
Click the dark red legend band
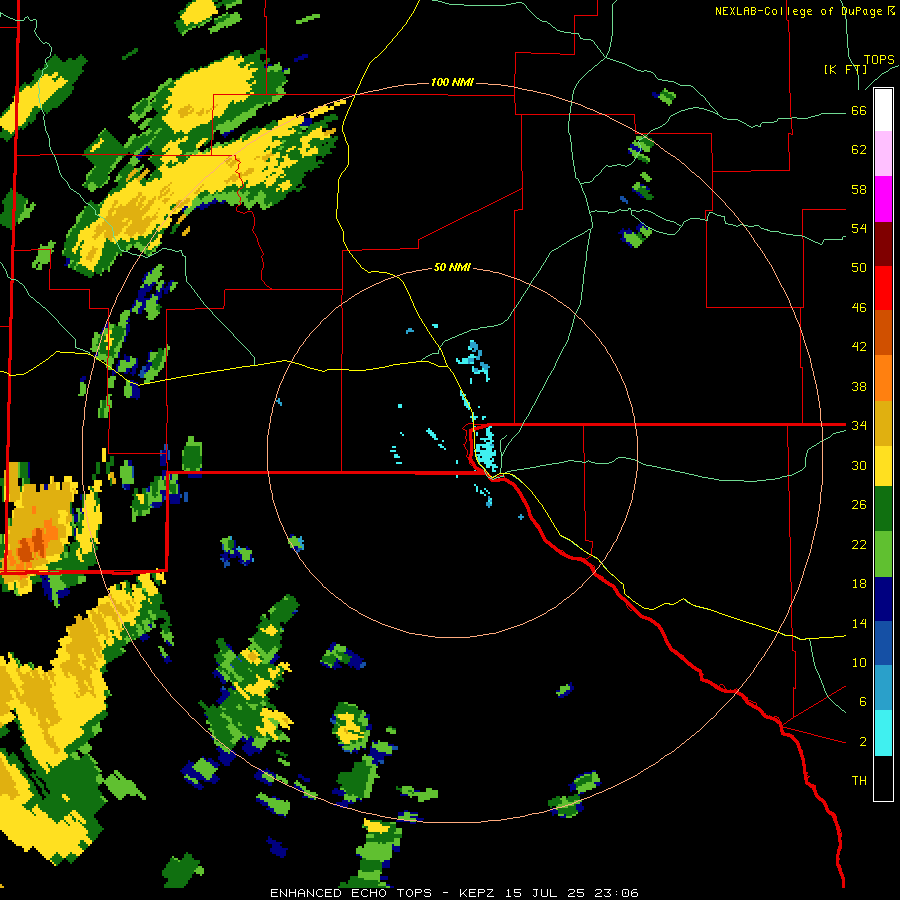883,244
